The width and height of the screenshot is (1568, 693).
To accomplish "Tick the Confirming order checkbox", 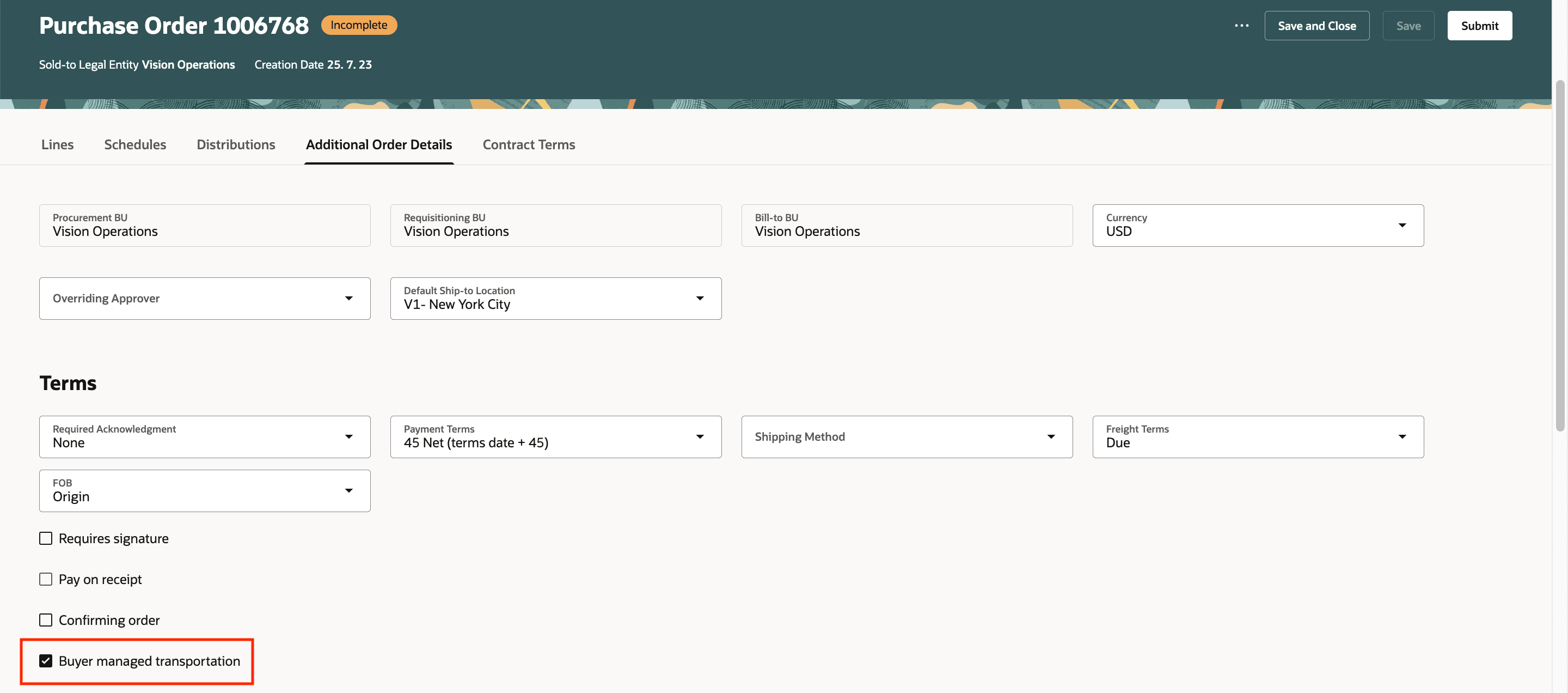I will click(46, 620).
